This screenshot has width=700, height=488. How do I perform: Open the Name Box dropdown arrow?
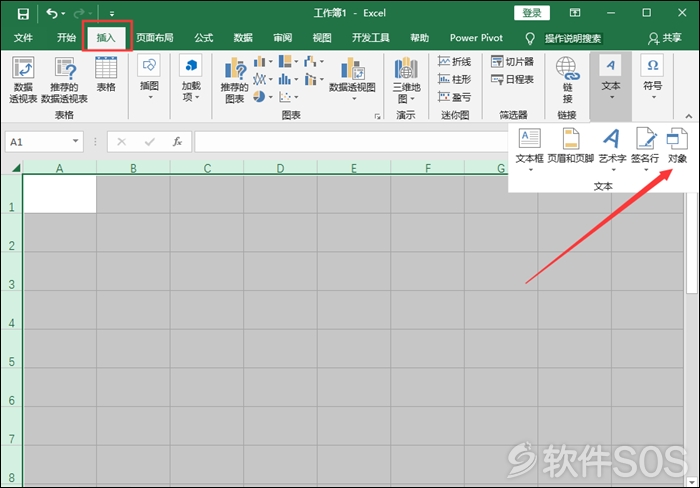click(x=75, y=141)
